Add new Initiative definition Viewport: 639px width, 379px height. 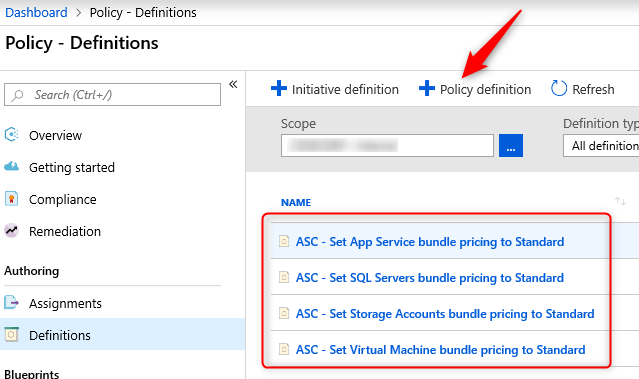click(335, 89)
